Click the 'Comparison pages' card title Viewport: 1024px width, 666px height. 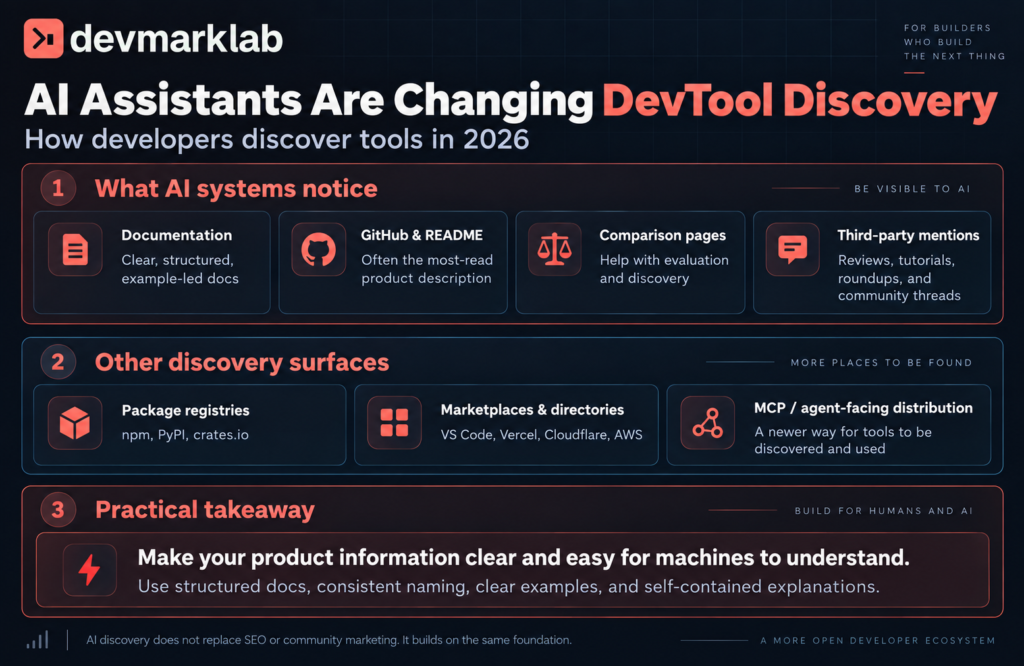pos(663,235)
